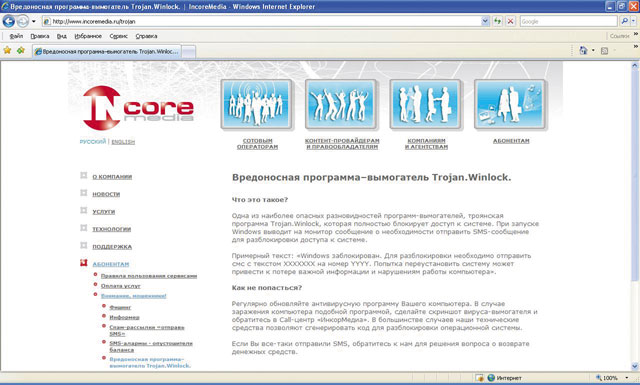Open the Инфоркер sublink

(x=124, y=317)
